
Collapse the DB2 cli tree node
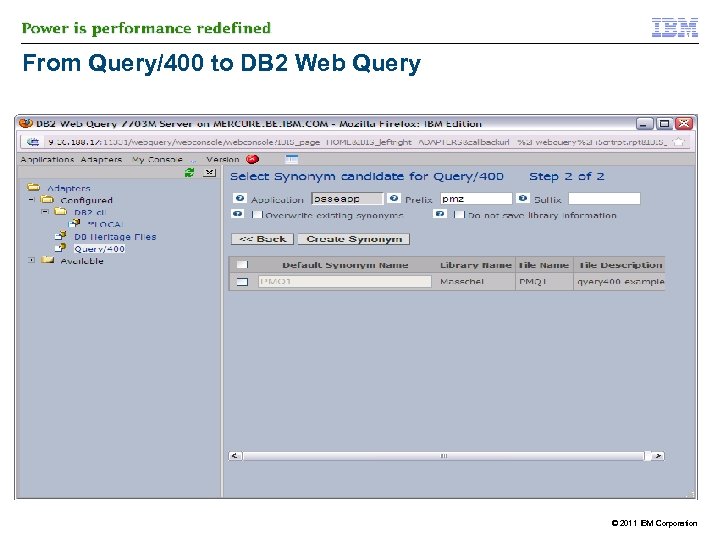pos(45,212)
